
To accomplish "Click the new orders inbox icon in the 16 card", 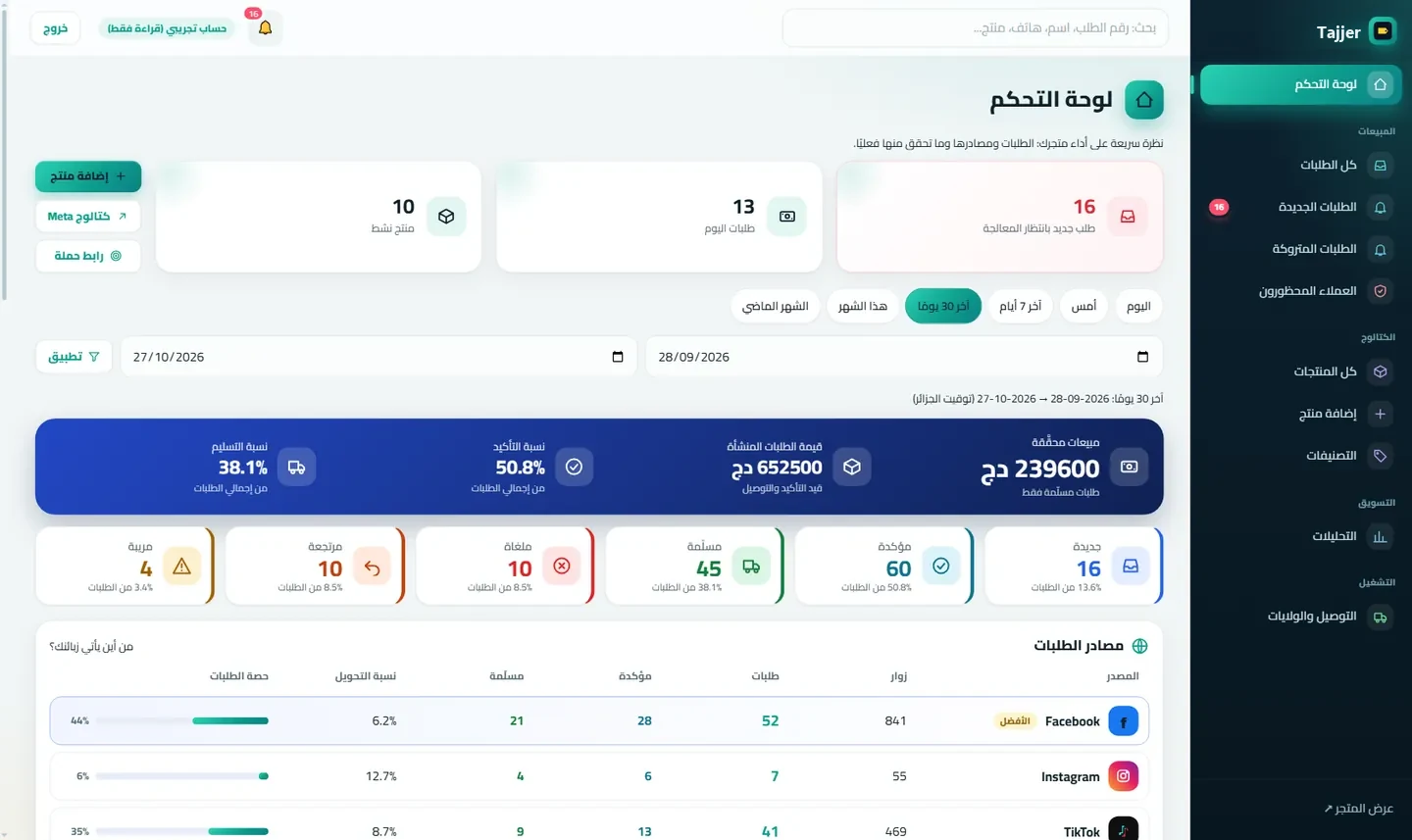I will tap(1128, 217).
